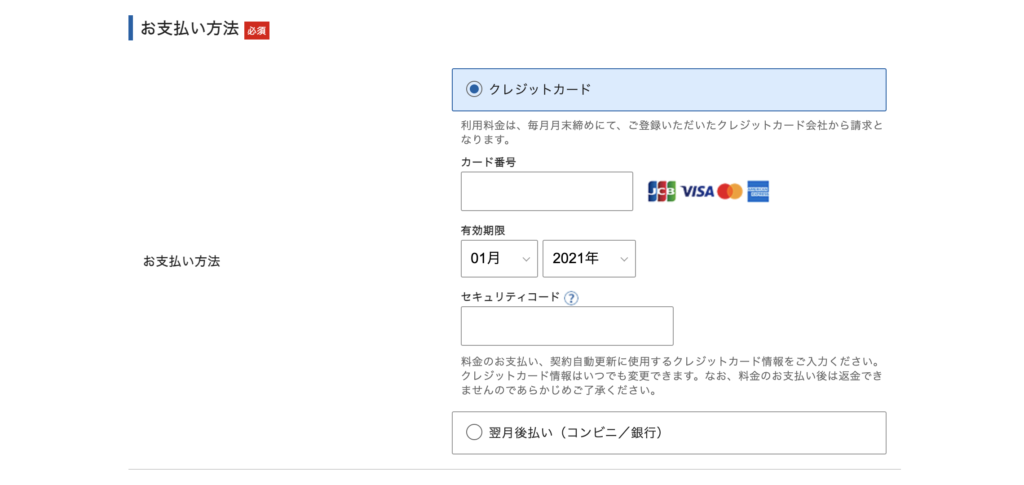The width and height of the screenshot is (1024, 485).
Task: Click the American Express logo
Action: pos(758,191)
